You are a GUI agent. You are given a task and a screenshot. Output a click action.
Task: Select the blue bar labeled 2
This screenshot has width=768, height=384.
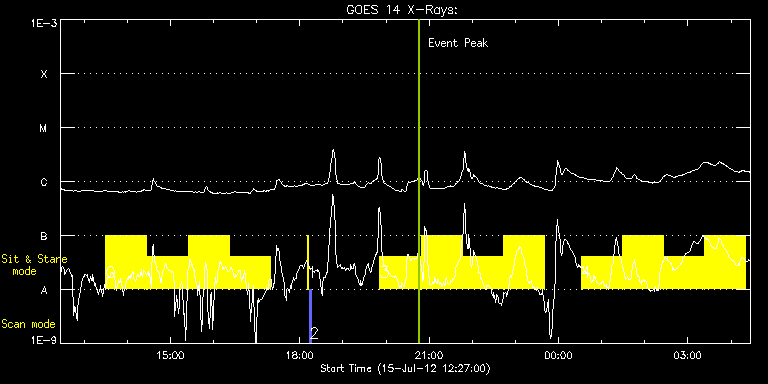[311, 316]
